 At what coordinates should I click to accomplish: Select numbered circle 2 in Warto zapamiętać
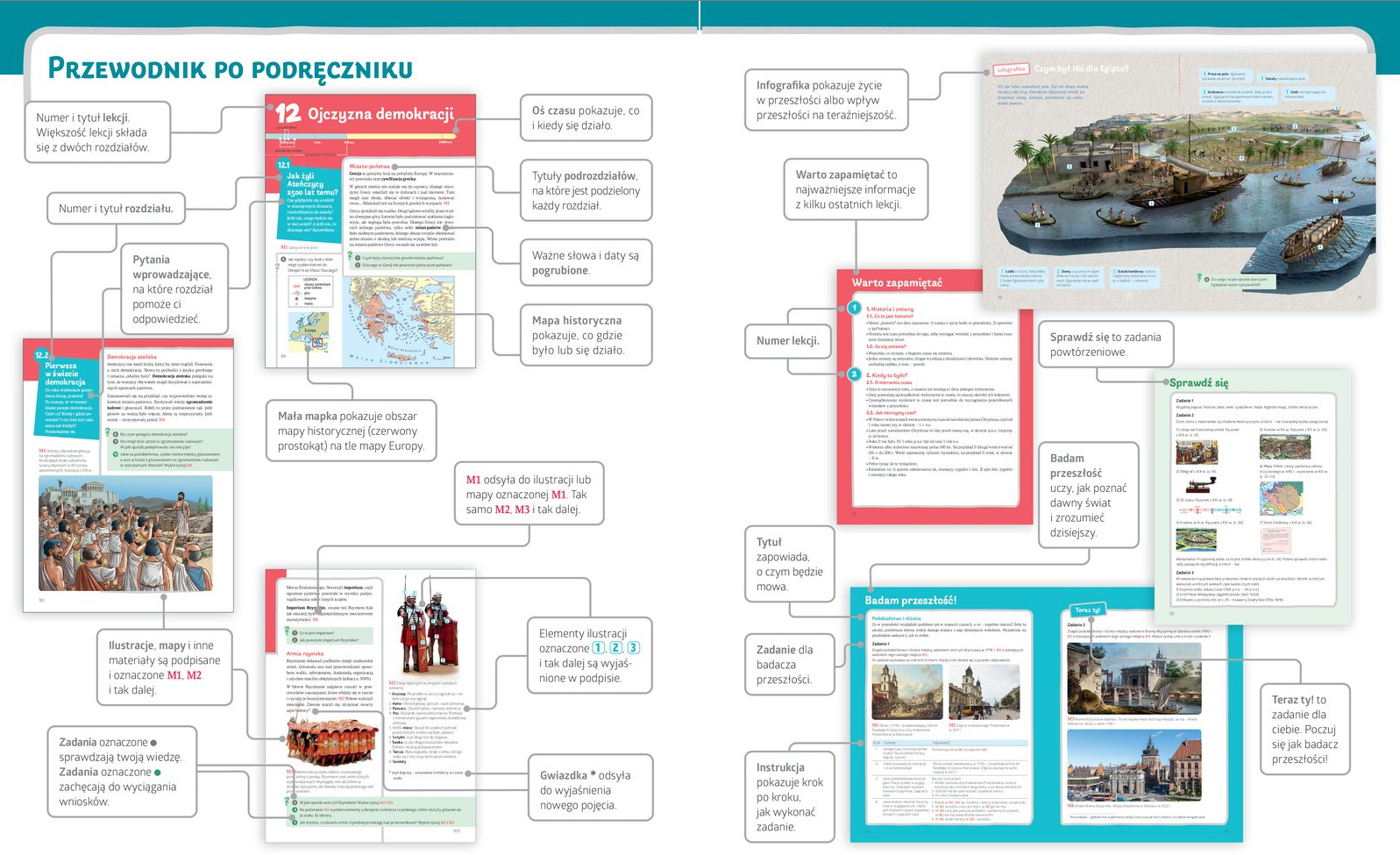coord(854,374)
